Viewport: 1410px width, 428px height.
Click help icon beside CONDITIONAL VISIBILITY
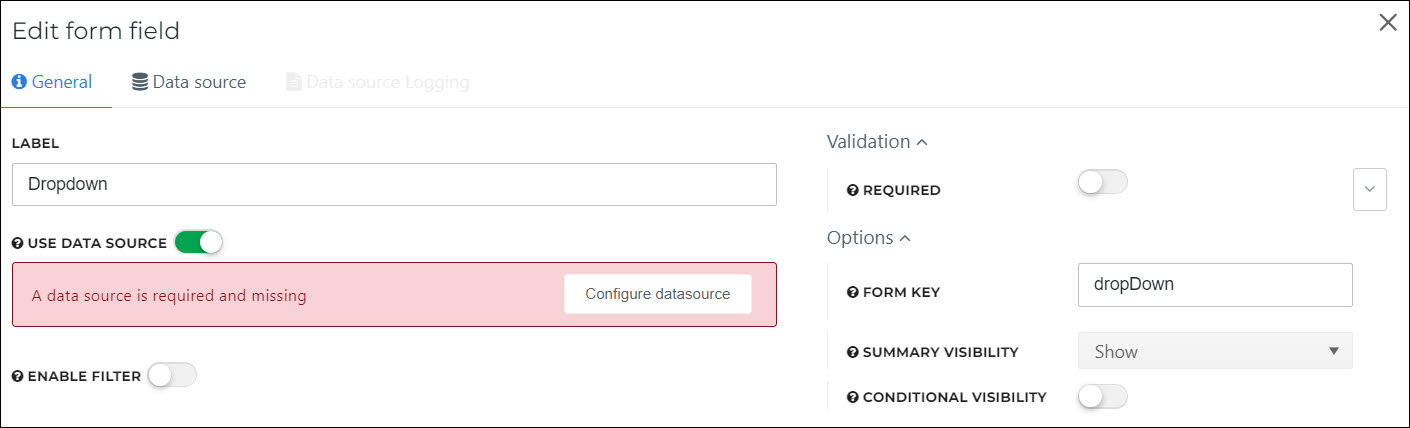(853, 397)
